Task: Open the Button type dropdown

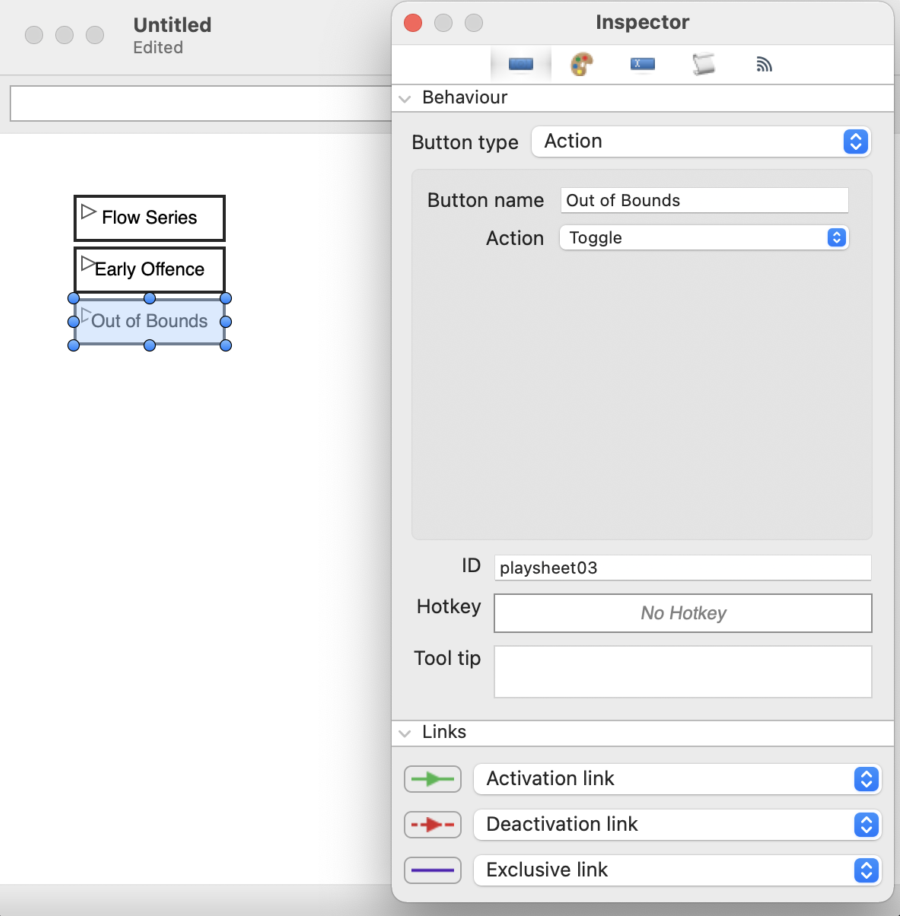Action: [700, 141]
